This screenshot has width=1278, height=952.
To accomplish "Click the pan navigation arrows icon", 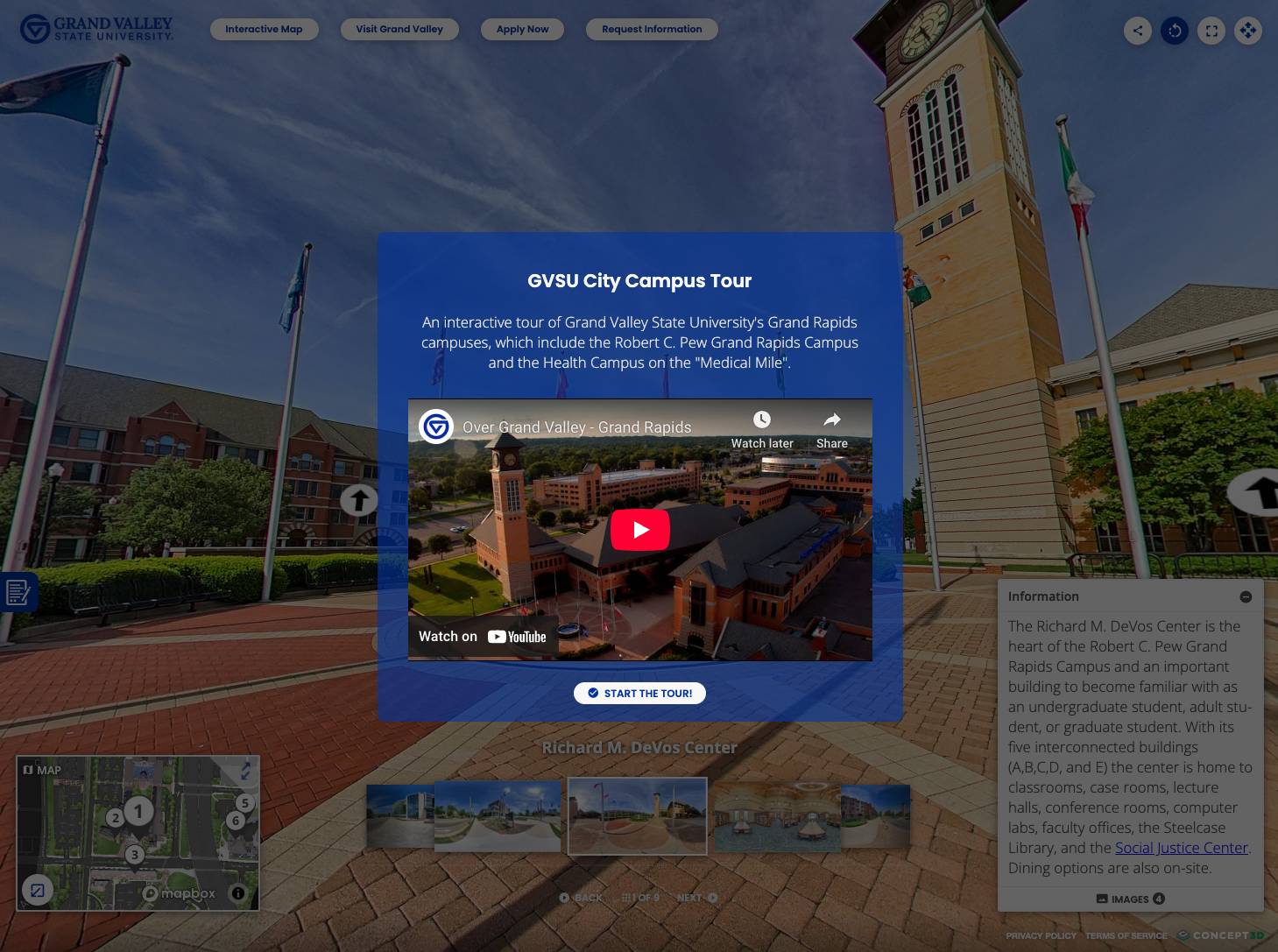I will pos(1247,31).
